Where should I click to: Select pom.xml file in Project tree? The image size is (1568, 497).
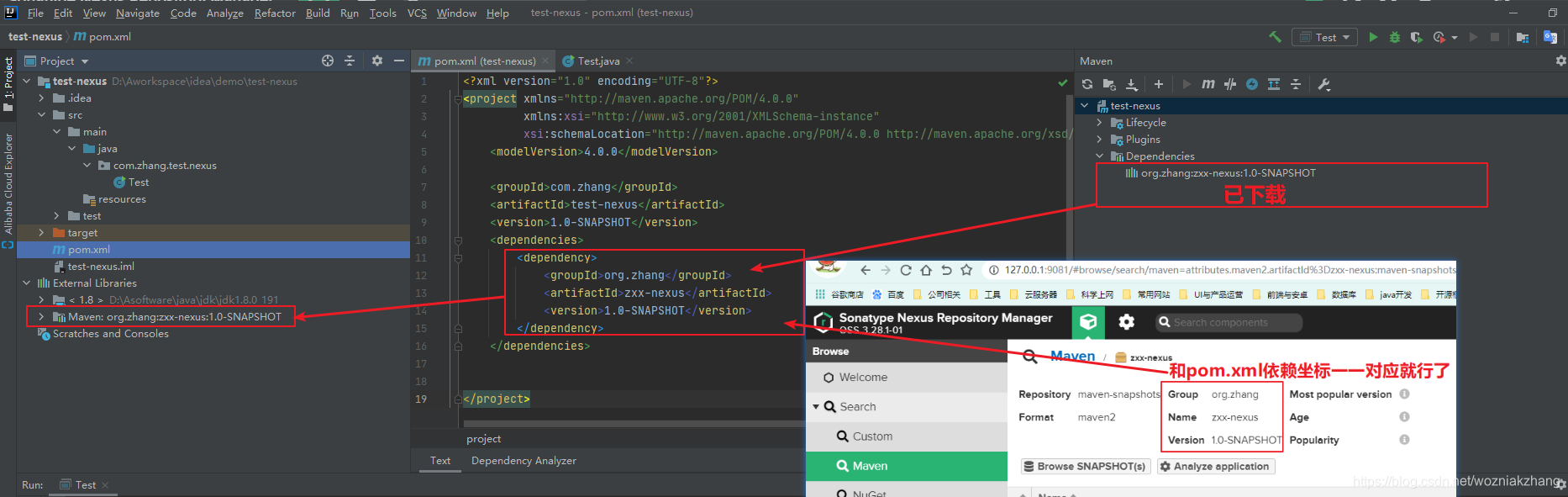213,250
